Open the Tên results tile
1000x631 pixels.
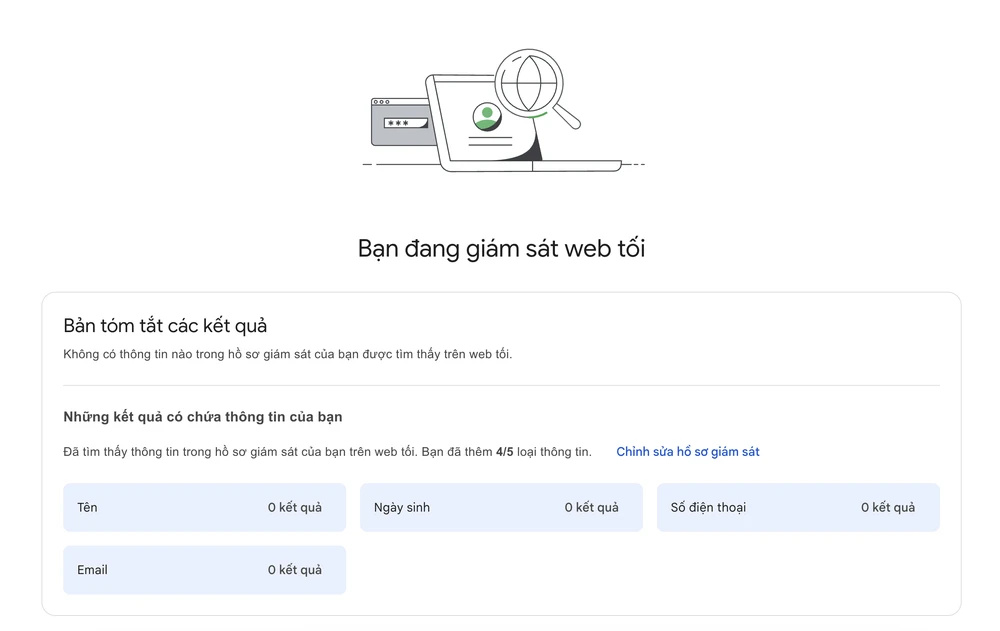coord(204,507)
